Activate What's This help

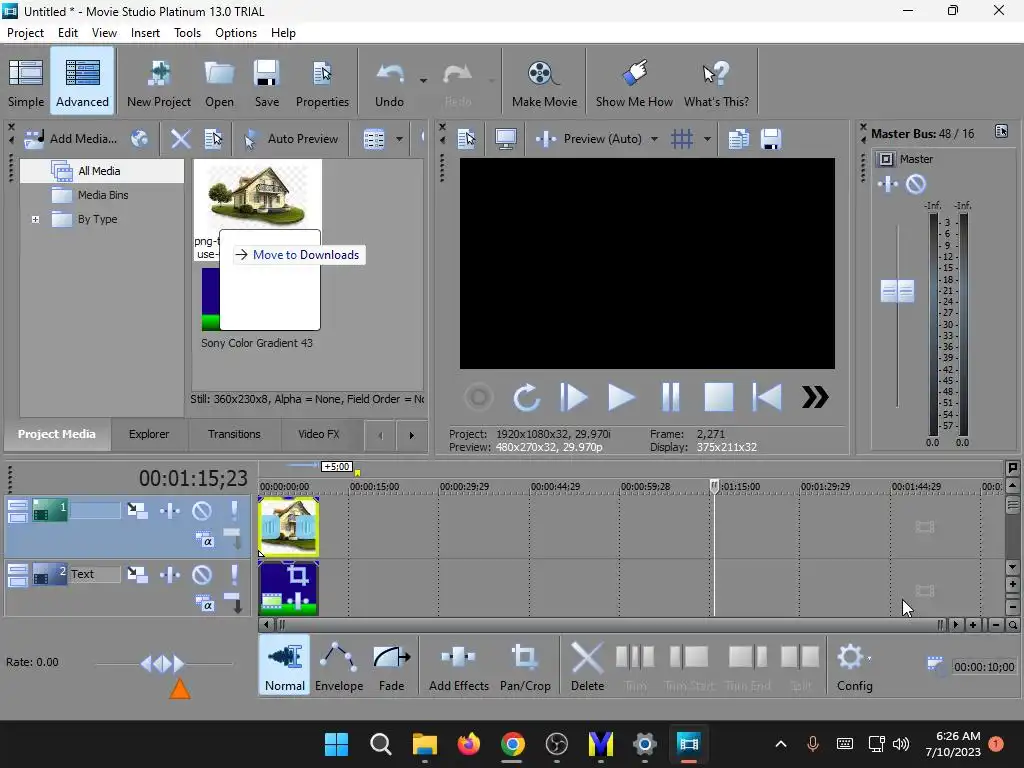(x=716, y=83)
